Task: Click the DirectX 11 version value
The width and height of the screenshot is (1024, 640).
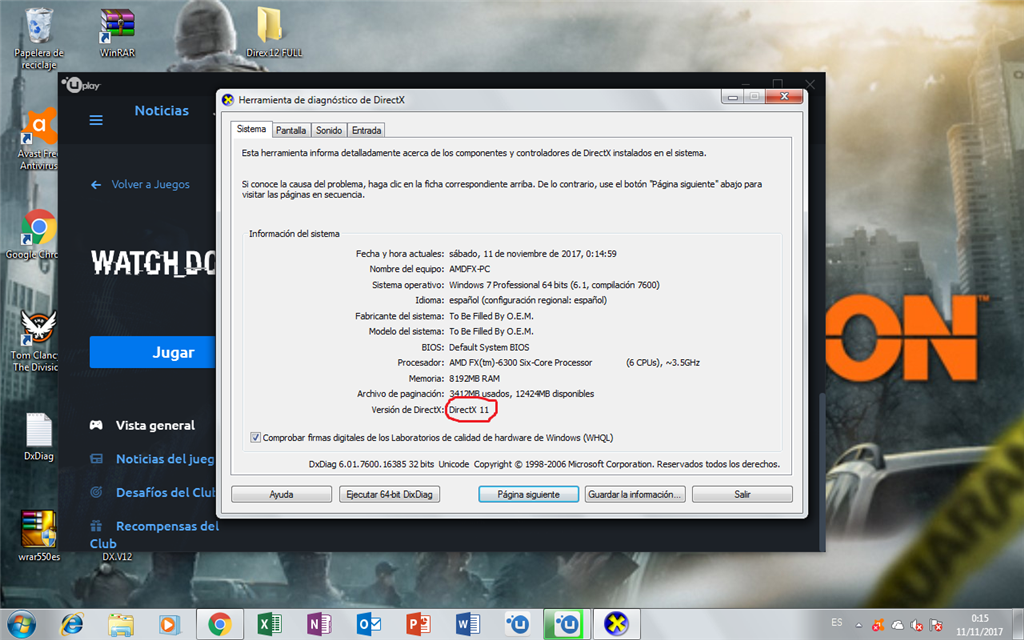Action: click(x=469, y=409)
